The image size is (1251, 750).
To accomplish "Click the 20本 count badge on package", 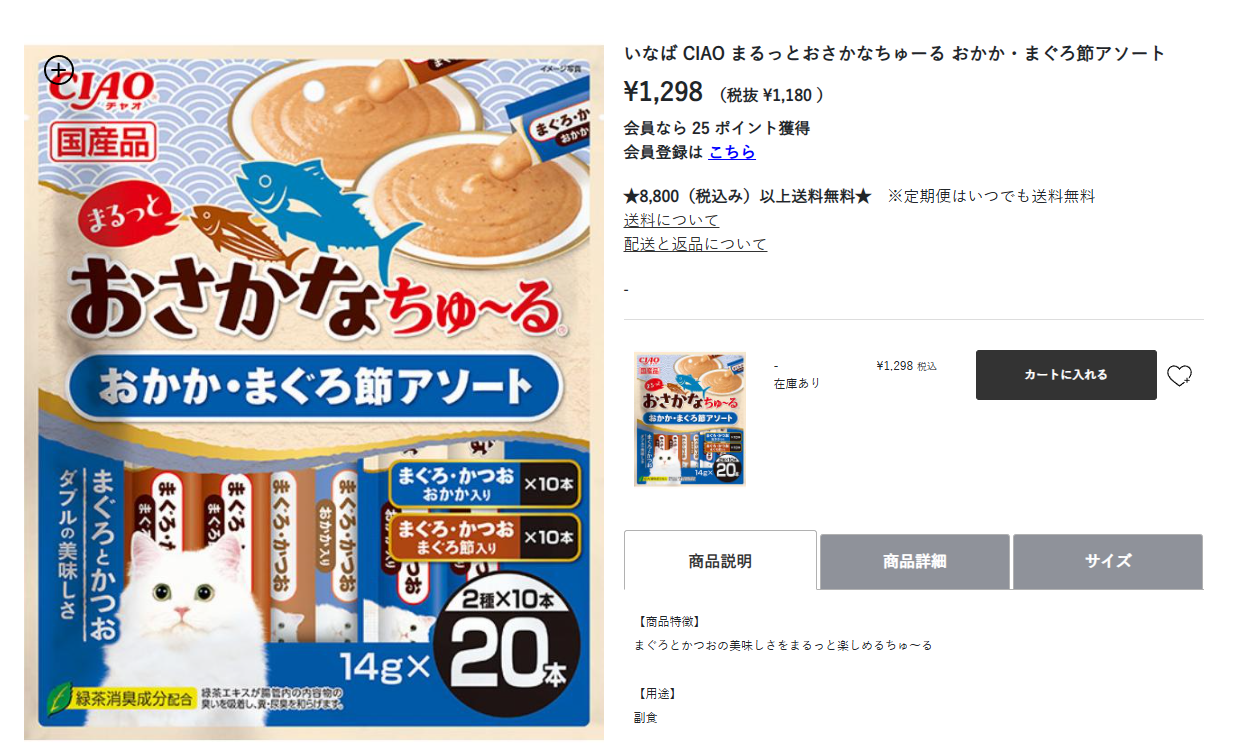I will click(515, 655).
